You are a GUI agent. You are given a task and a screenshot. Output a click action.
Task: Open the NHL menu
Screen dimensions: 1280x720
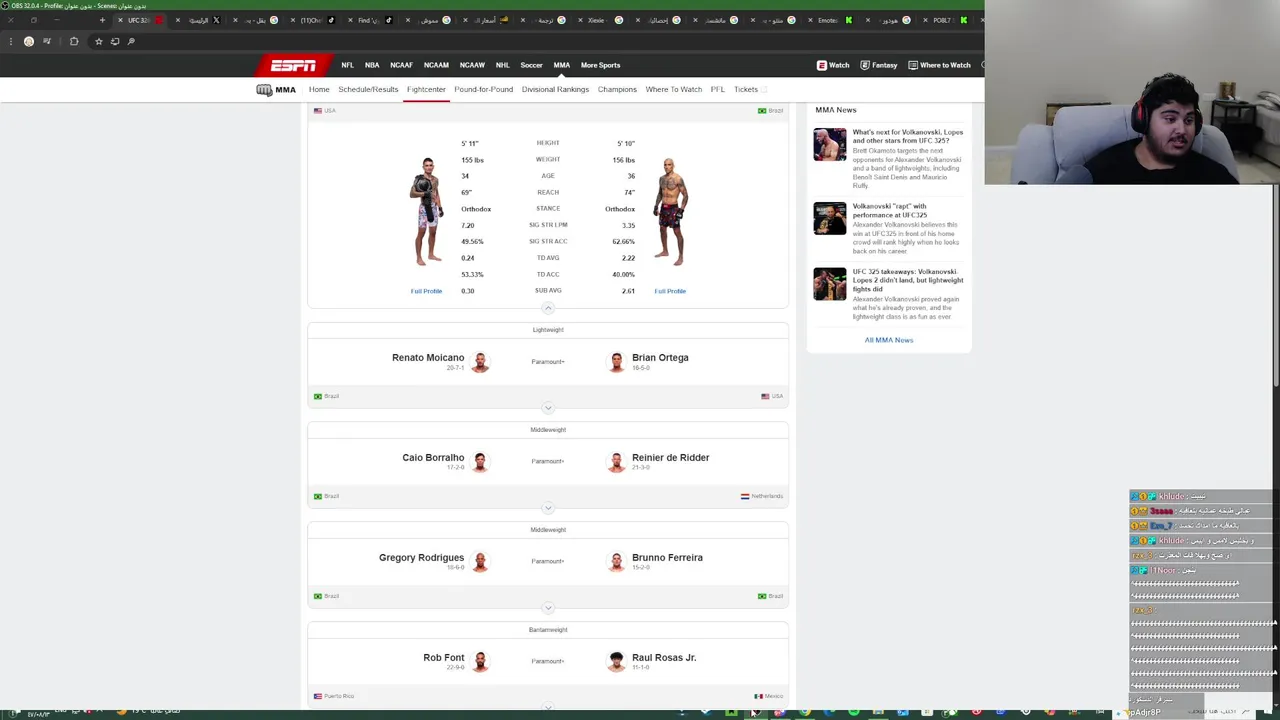(502, 65)
